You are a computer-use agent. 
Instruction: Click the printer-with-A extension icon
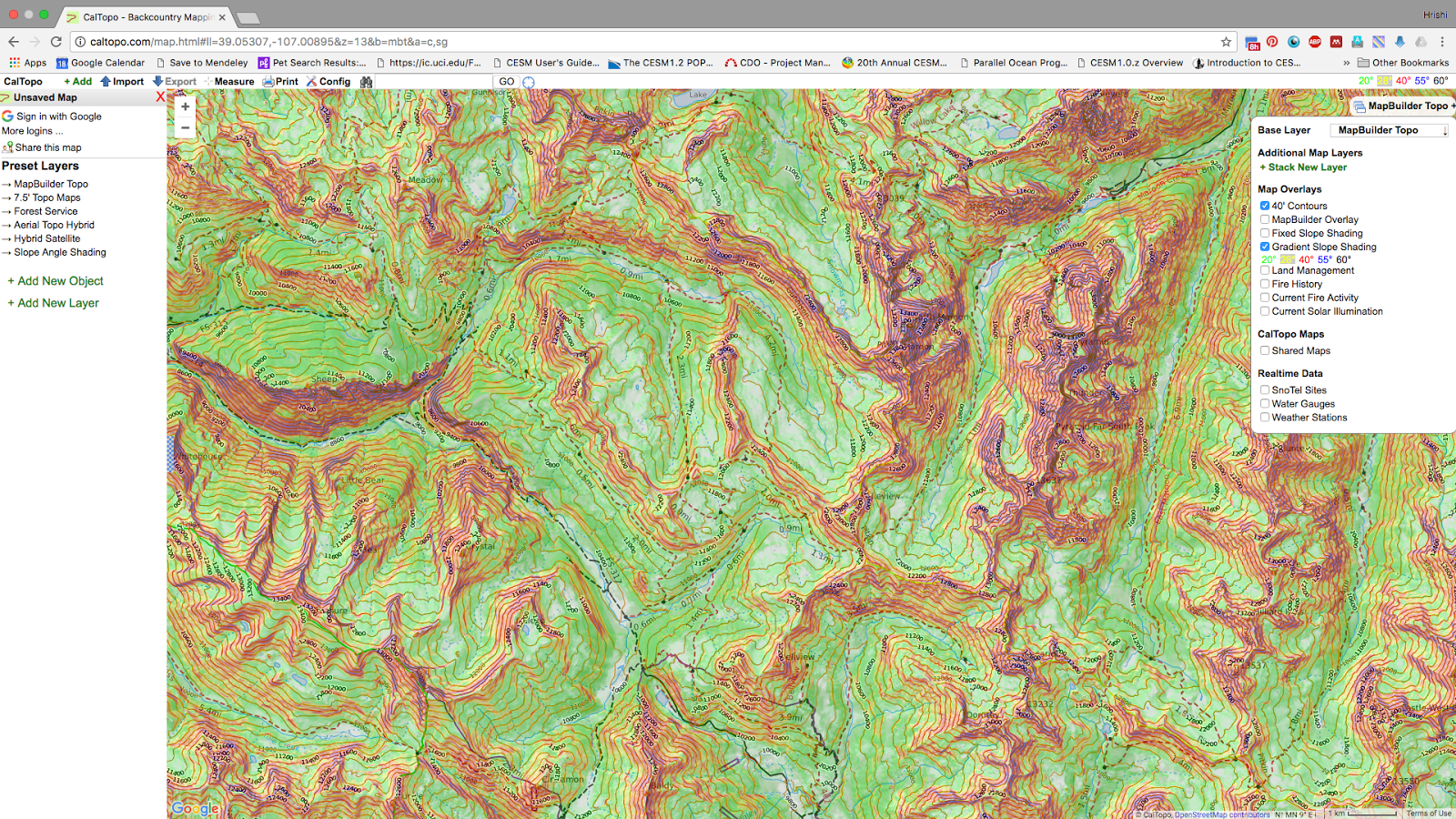click(x=1357, y=42)
